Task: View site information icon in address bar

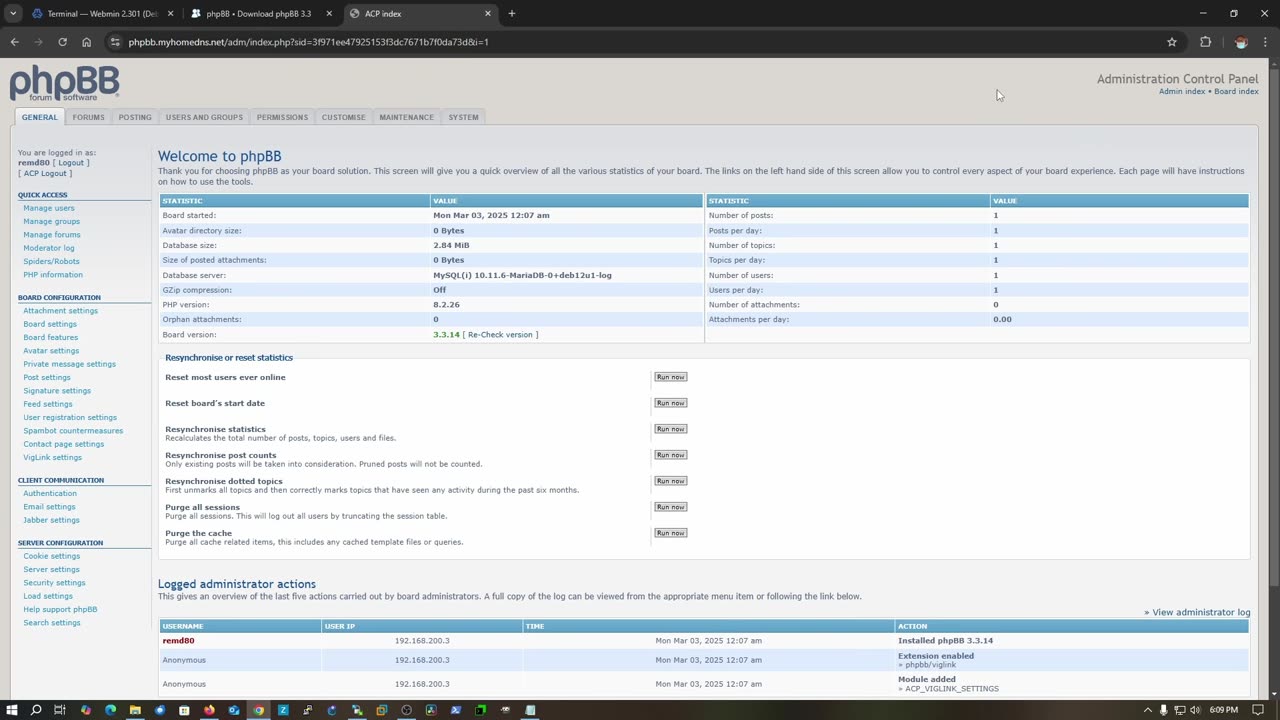Action: (x=115, y=42)
